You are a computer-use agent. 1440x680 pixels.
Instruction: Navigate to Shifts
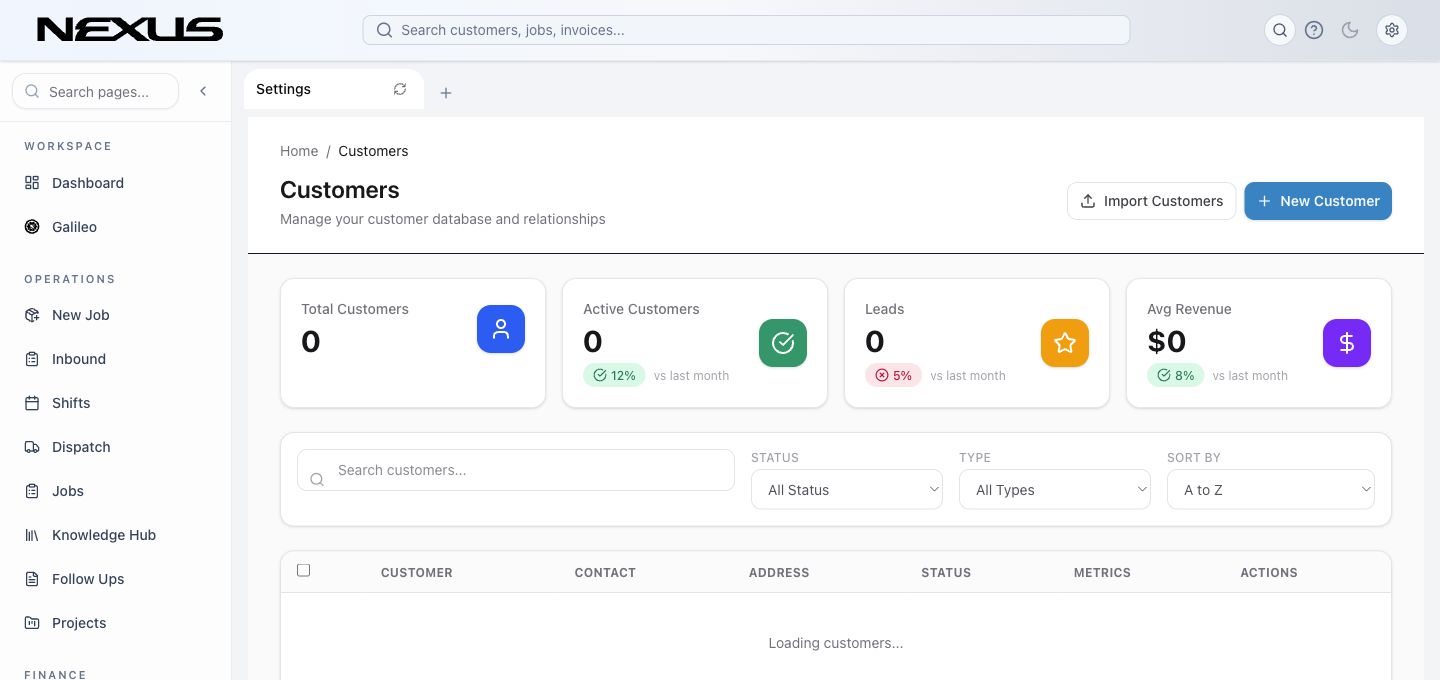[x=115, y=403]
